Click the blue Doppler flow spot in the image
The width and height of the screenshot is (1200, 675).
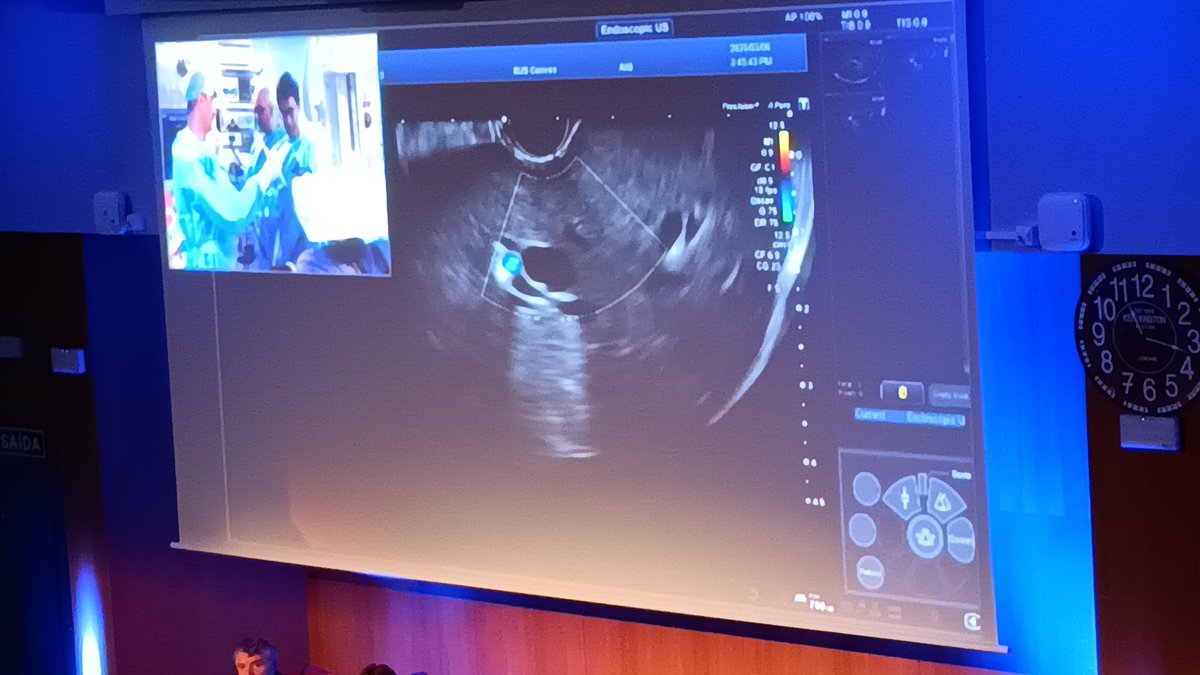pos(510,263)
